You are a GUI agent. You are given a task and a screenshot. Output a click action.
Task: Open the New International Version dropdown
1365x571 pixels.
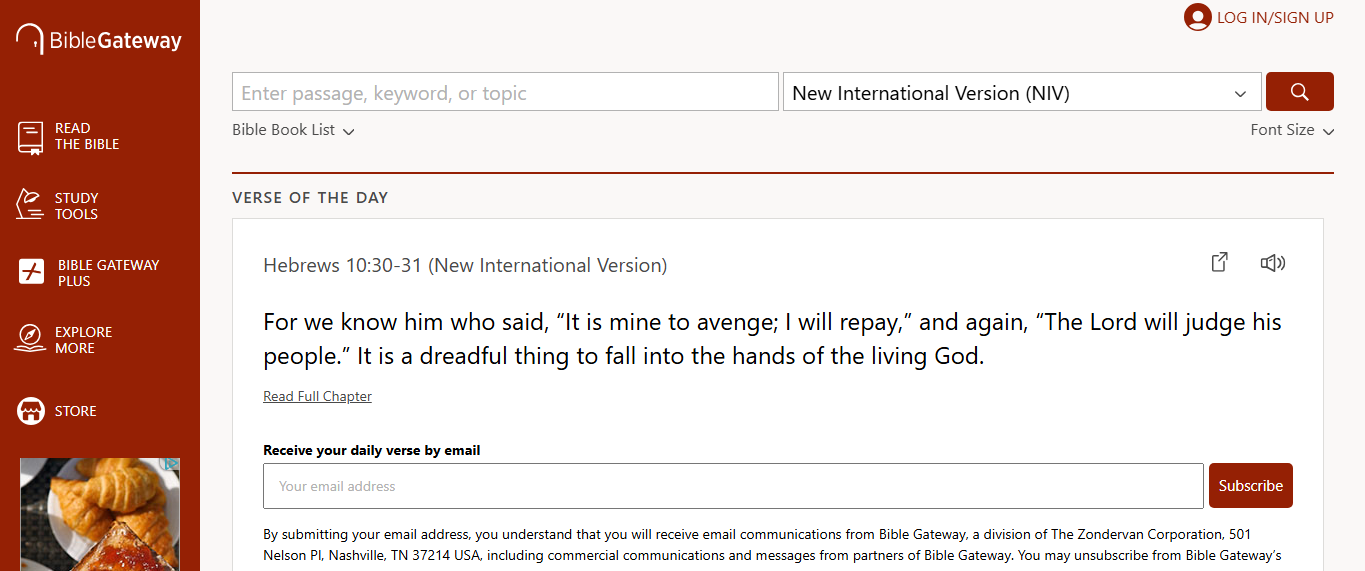pyautogui.click(x=1021, y=92)
